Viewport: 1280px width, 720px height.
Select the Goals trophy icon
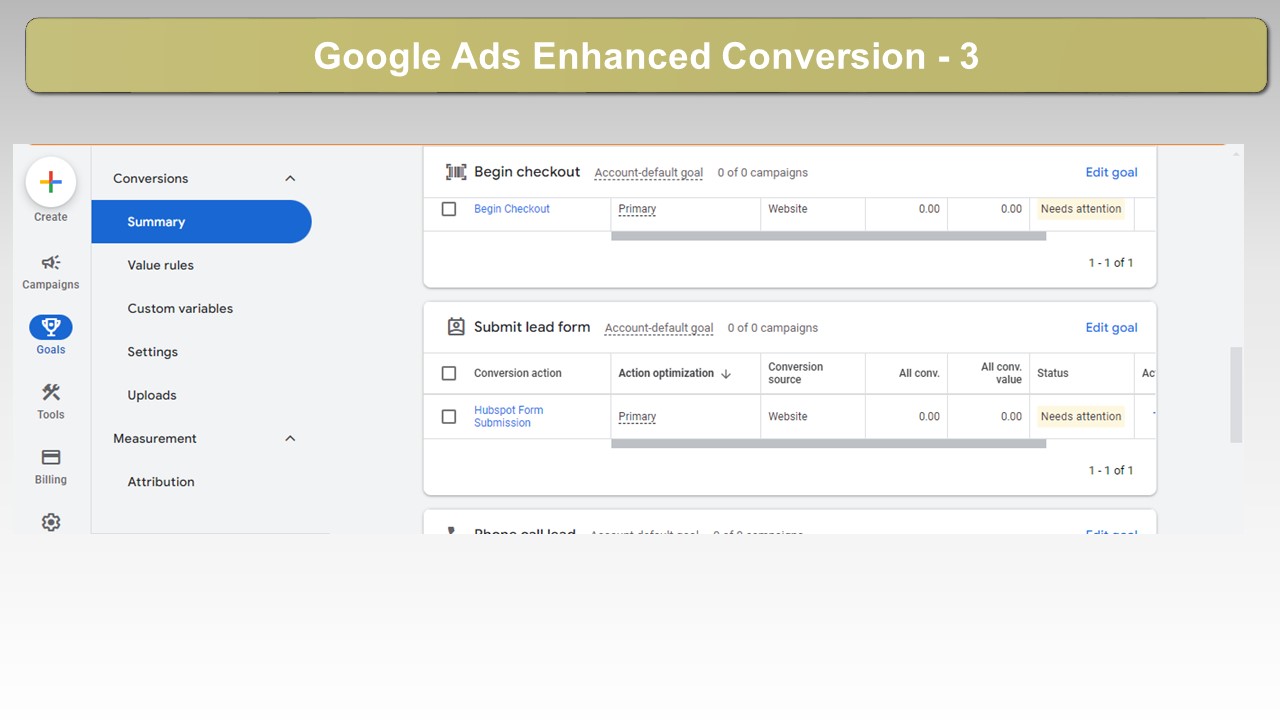pyautogui.click(x=51, y=327)
